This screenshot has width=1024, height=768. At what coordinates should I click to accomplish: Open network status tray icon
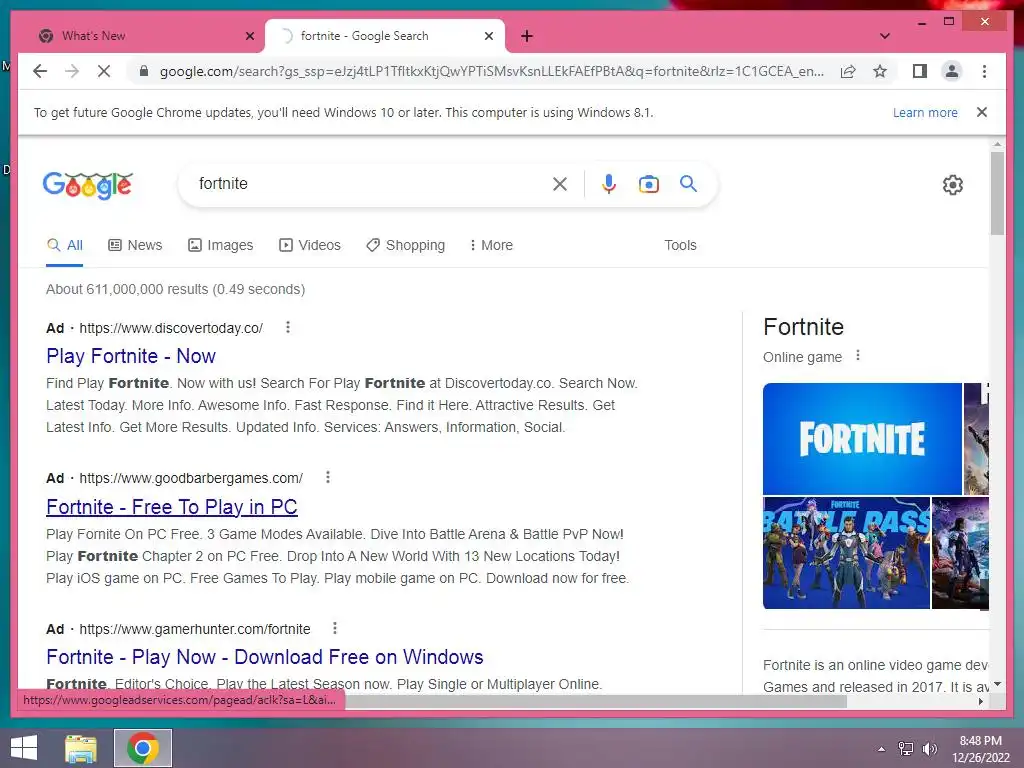pos(906,749)
